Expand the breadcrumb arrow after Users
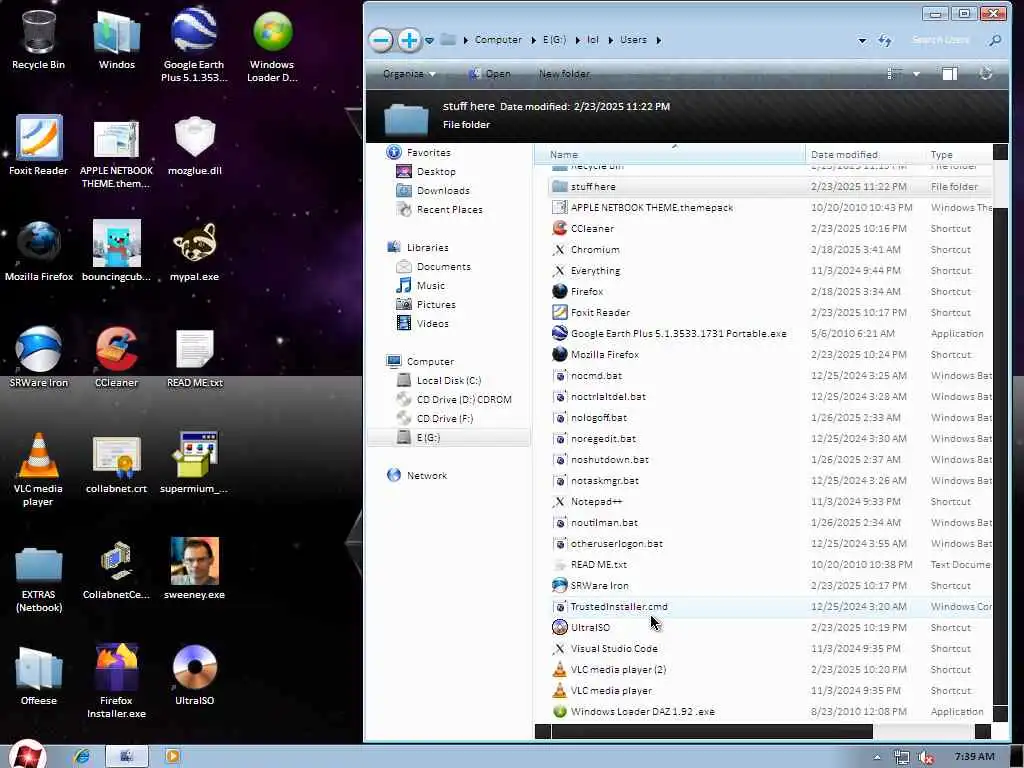 [x=658, y=40]
